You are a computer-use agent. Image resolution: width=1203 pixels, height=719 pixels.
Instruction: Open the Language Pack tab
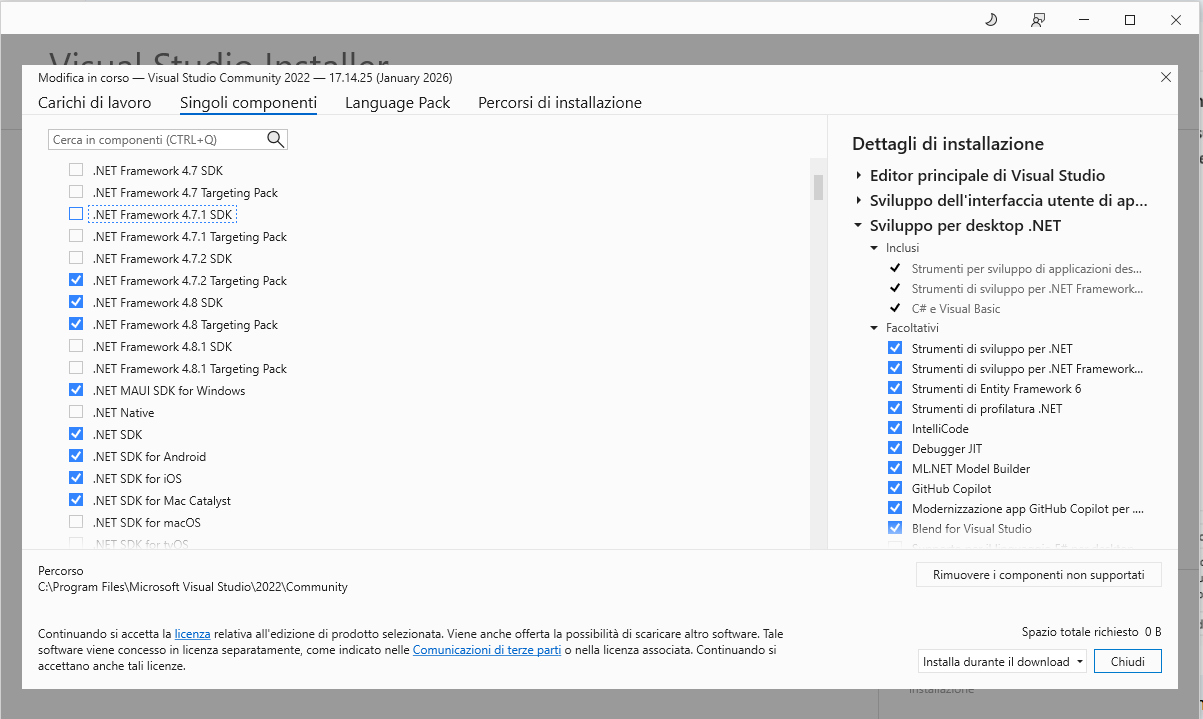397,103
